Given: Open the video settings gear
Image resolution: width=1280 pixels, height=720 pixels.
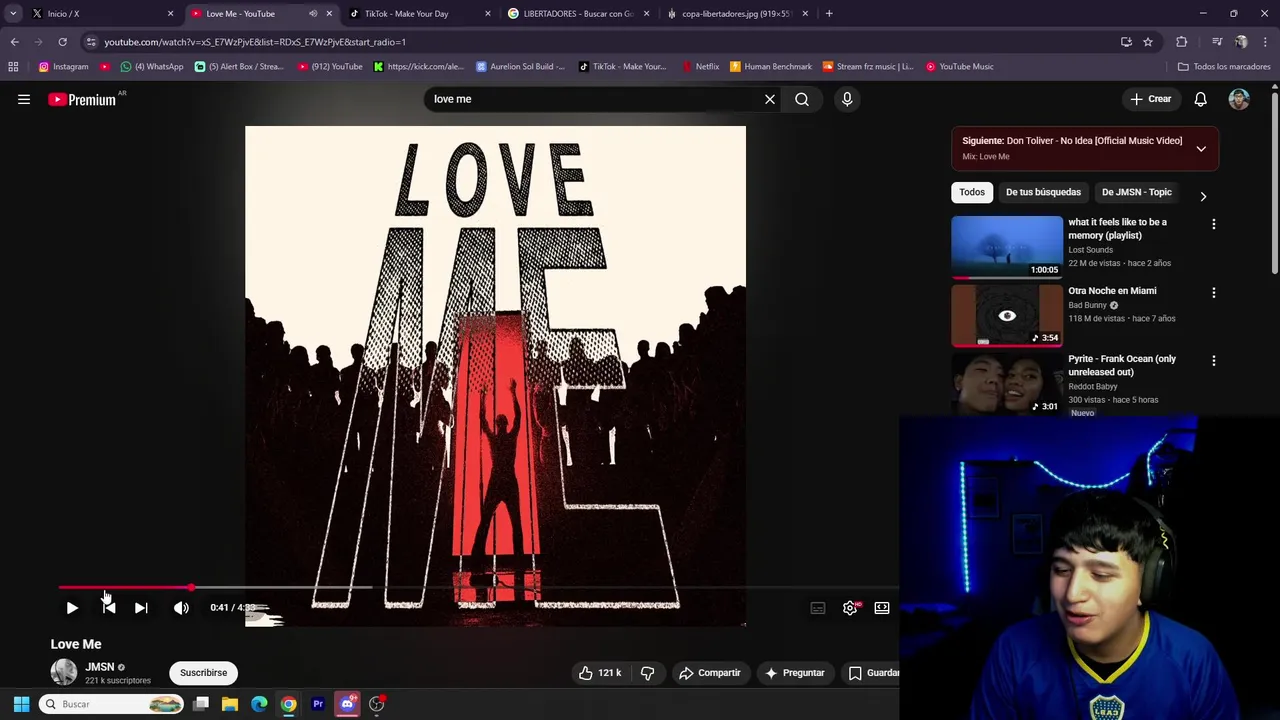Looking at the screenshot, I should pos(850,608).
